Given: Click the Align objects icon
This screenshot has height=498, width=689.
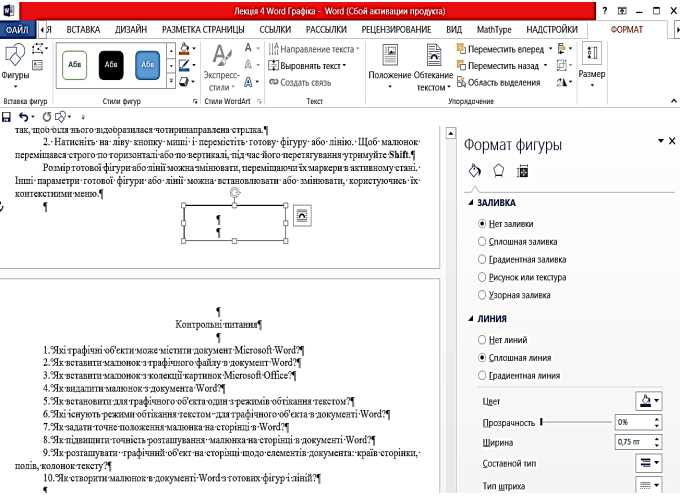Looking at the screenshot, I should coord(564,49).
